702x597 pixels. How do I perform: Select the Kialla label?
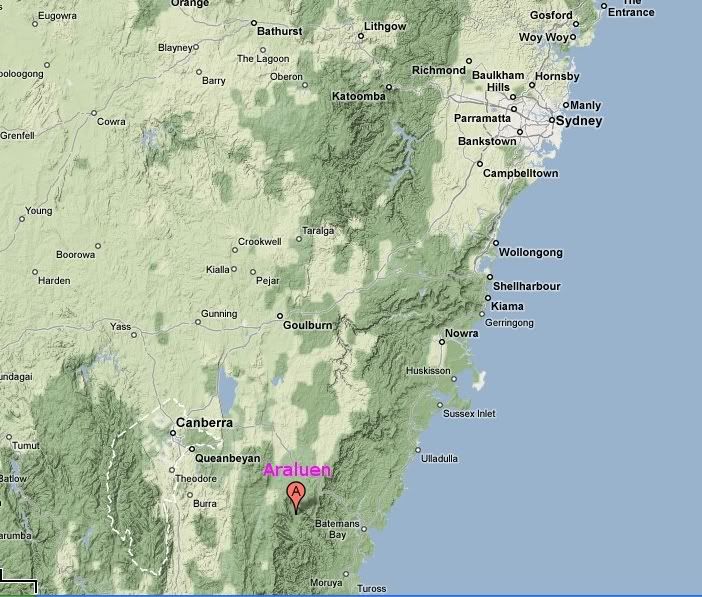[x=218, y=270]
